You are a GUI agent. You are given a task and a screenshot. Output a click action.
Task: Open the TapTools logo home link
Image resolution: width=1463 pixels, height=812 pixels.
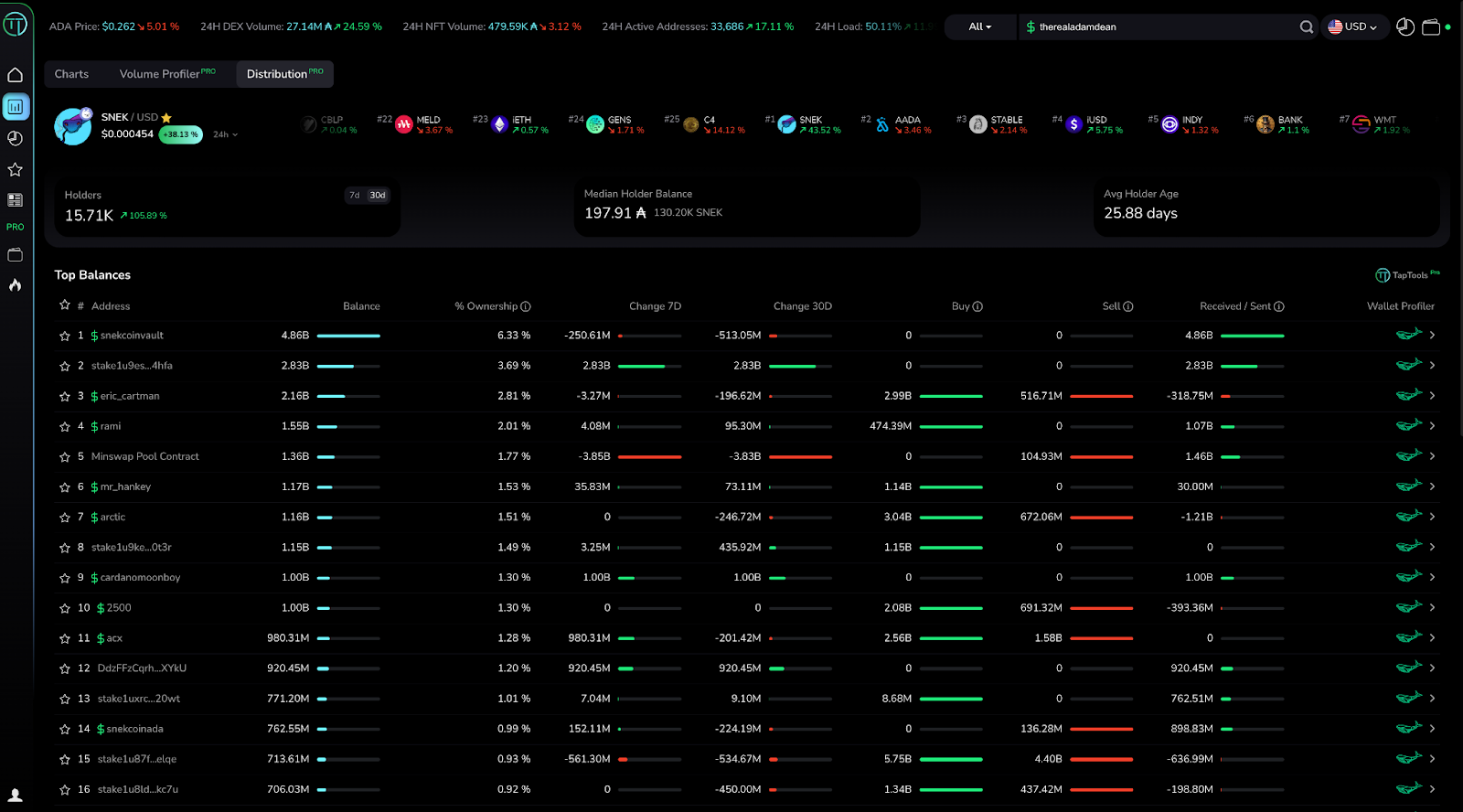tap(15, 25)
